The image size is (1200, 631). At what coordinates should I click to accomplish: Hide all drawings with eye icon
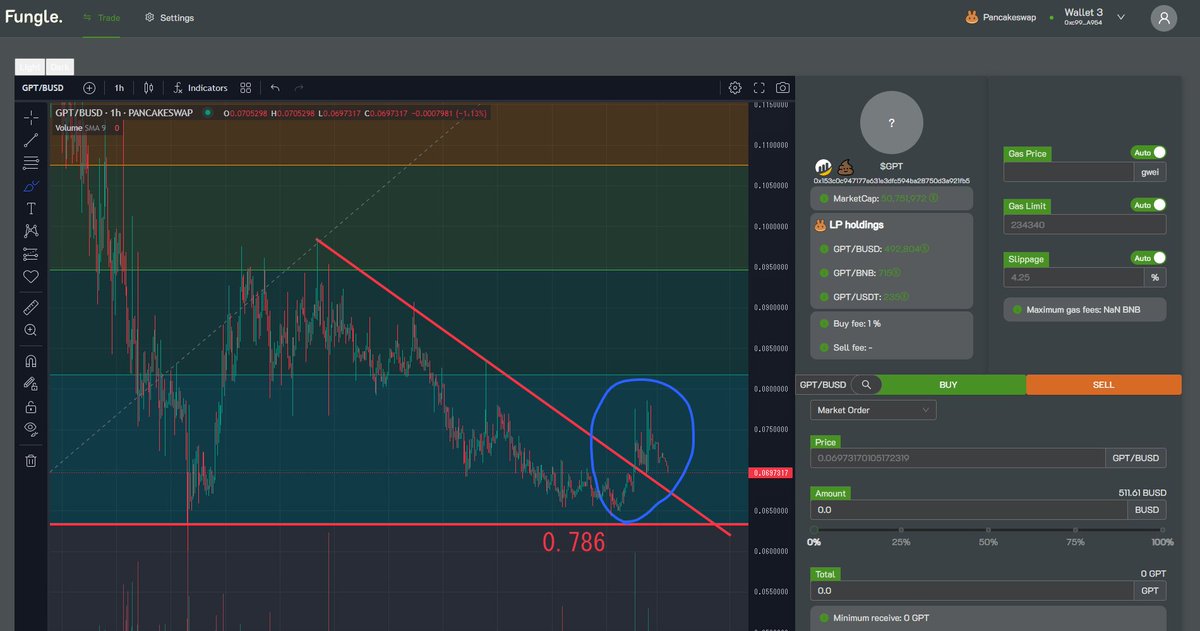[x=31, y=429]
